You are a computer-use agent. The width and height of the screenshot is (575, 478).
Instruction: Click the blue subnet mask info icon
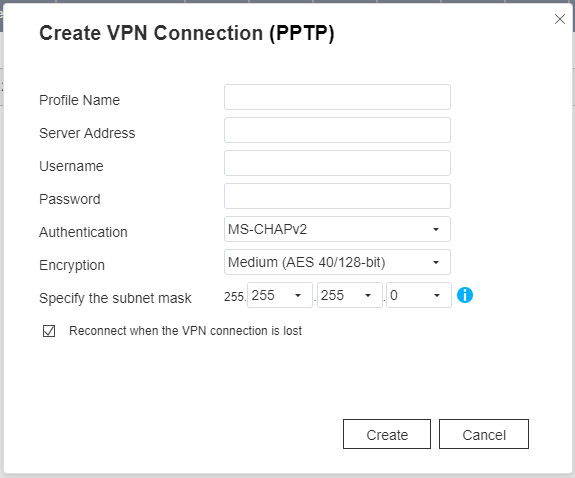click(465, 295)
